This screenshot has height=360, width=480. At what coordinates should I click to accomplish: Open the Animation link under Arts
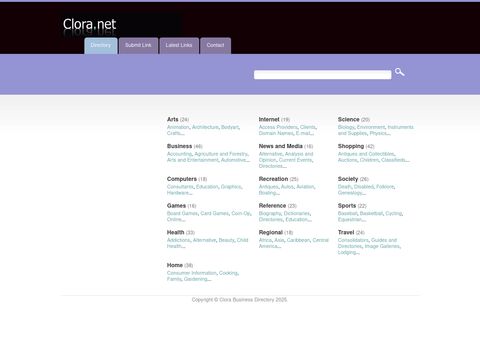pos(178,127)
